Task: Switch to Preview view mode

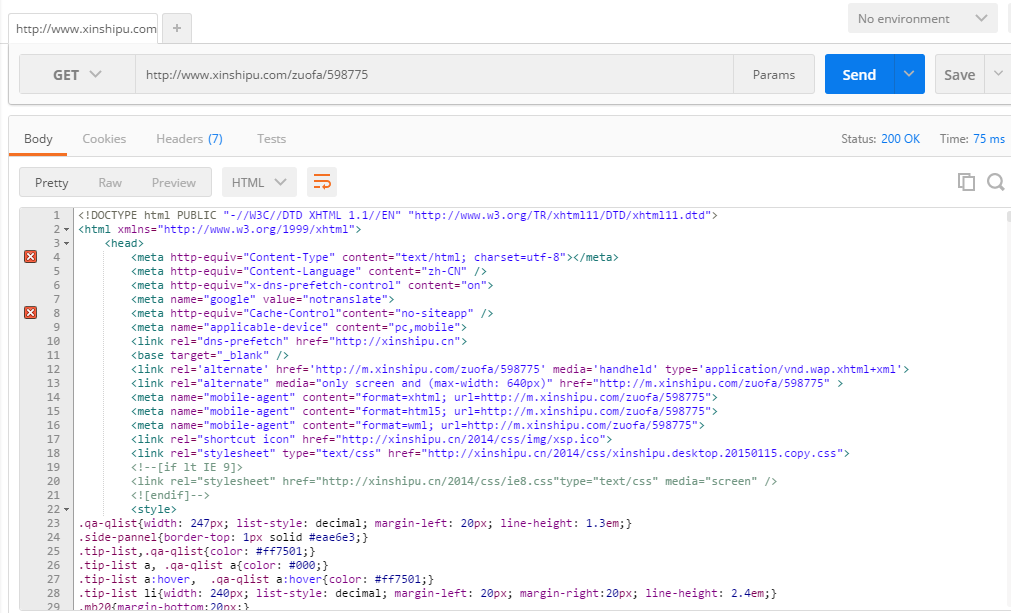Action: [x=174, y=183]
